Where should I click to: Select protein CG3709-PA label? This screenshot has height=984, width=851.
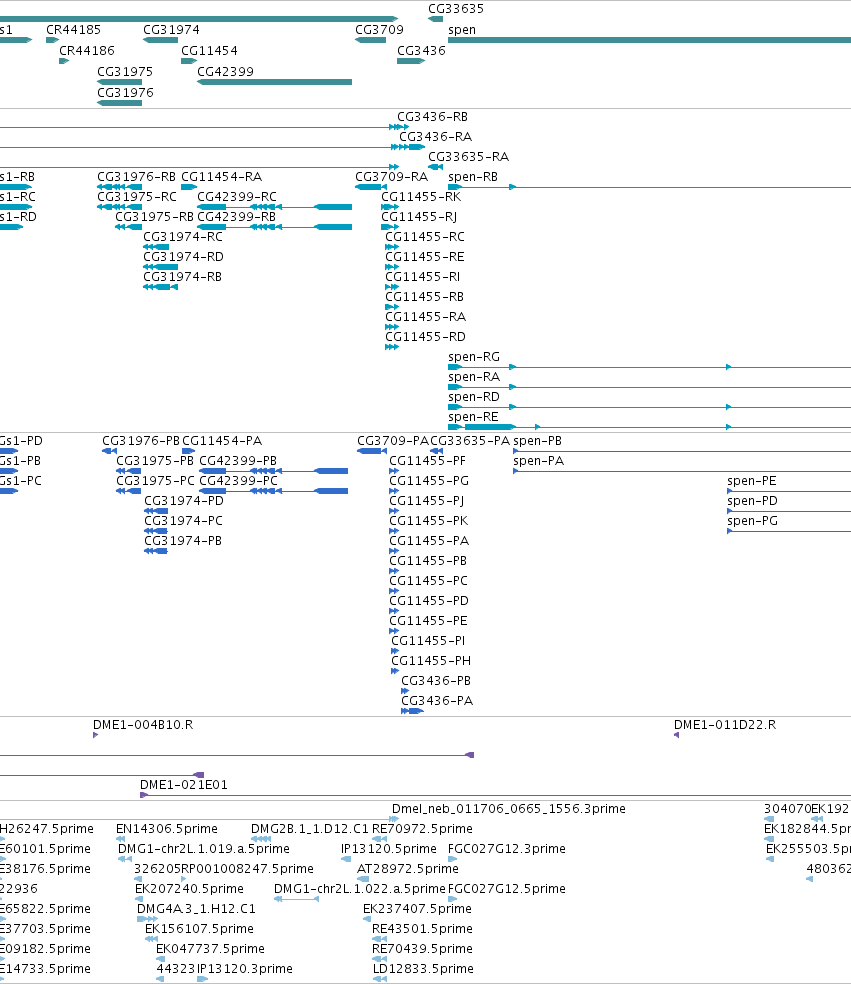click(x=393, y=441)
